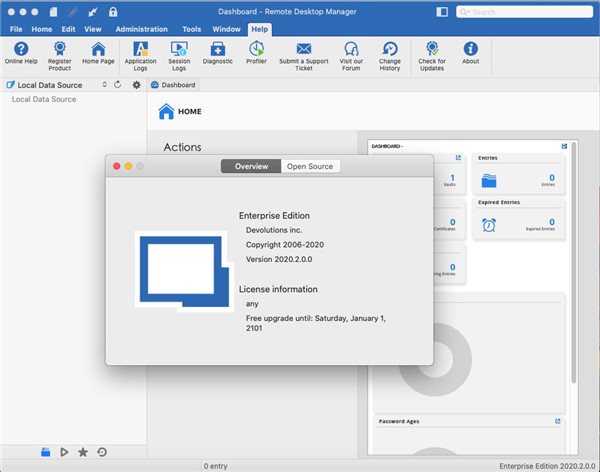Image resolution: width=600 pixels, height=472 pixels.
Task: Click the Entries folder icon card
Action: (489, 180)
